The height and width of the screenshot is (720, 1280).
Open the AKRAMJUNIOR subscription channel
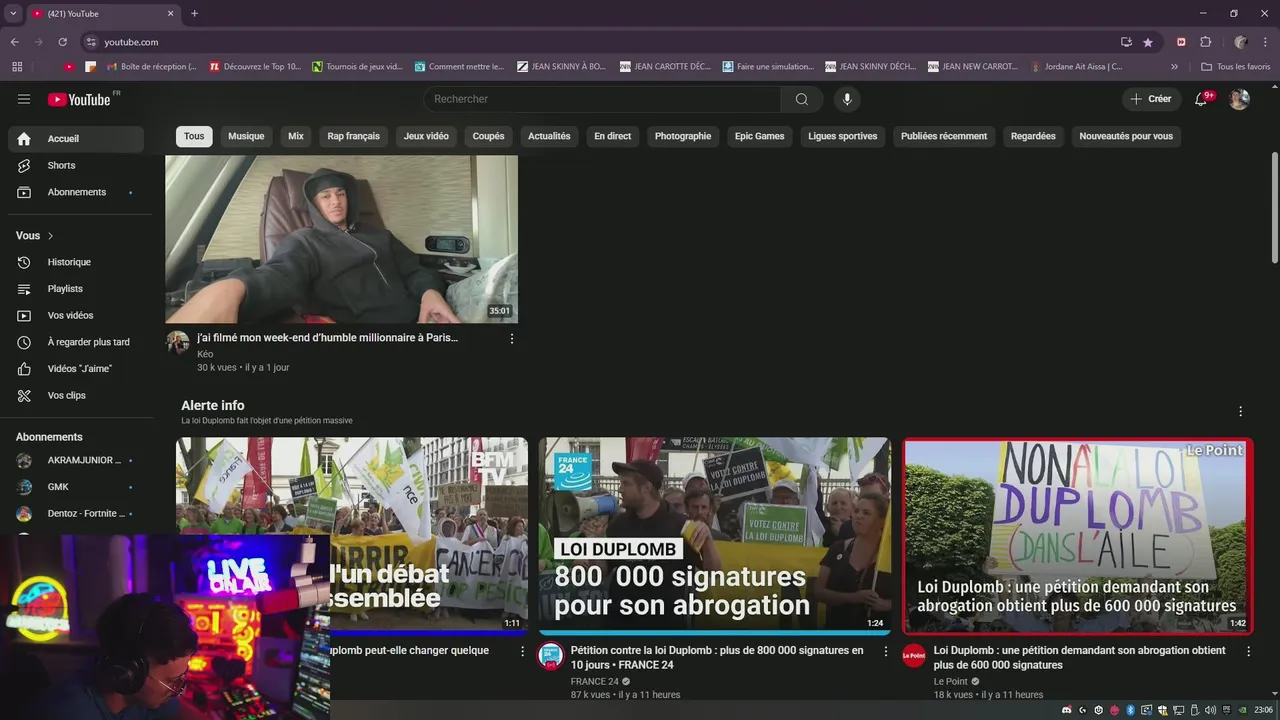click(x=76, y=460)
